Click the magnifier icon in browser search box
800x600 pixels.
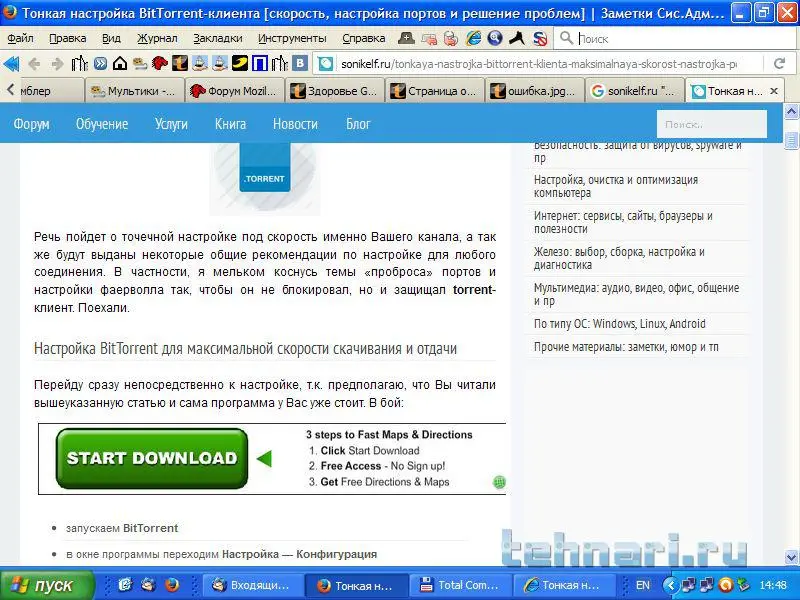click(566, 38)
